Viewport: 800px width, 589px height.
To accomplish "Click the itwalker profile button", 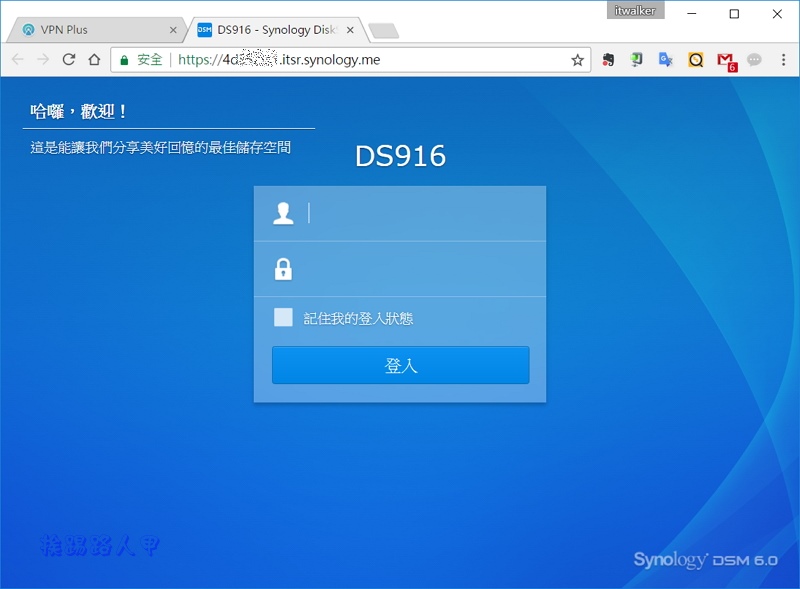I will coord(635,11).
